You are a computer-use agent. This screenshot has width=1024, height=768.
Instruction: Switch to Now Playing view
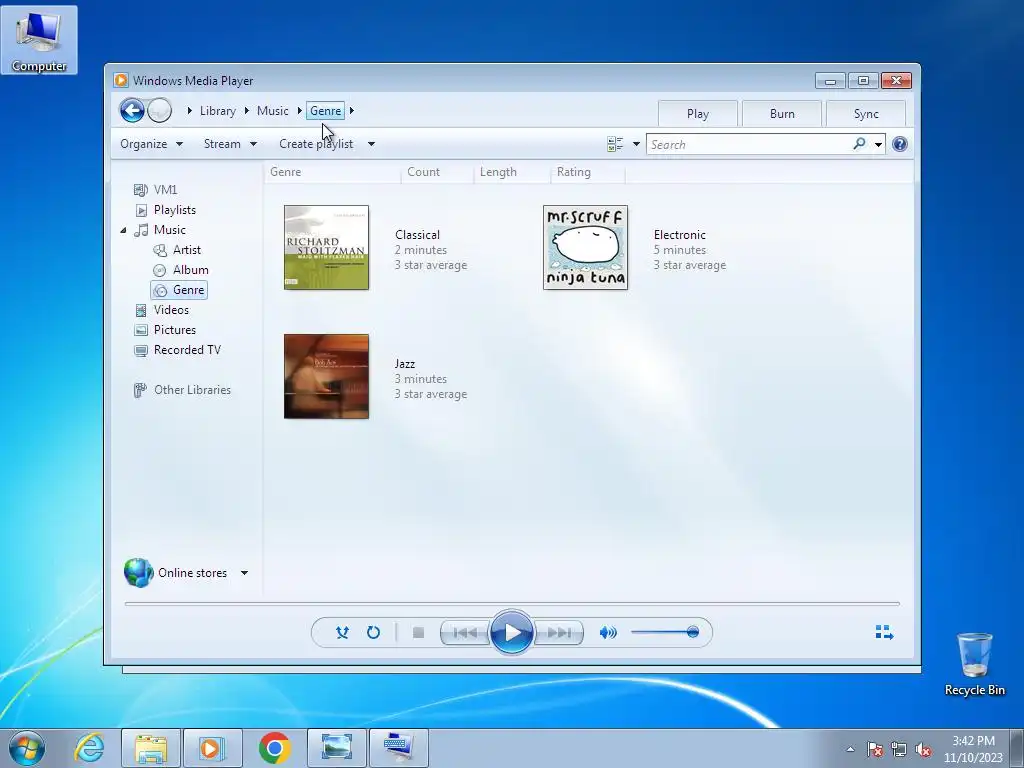pos(884,632)
